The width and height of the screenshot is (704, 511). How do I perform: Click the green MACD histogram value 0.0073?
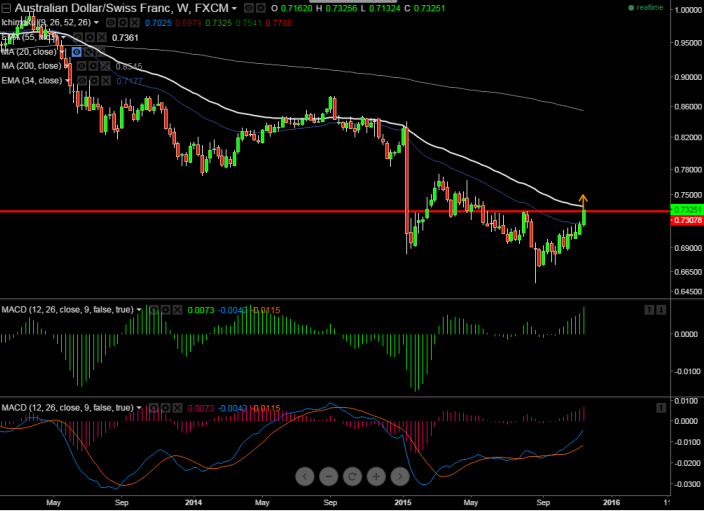(x=201, y=310)
